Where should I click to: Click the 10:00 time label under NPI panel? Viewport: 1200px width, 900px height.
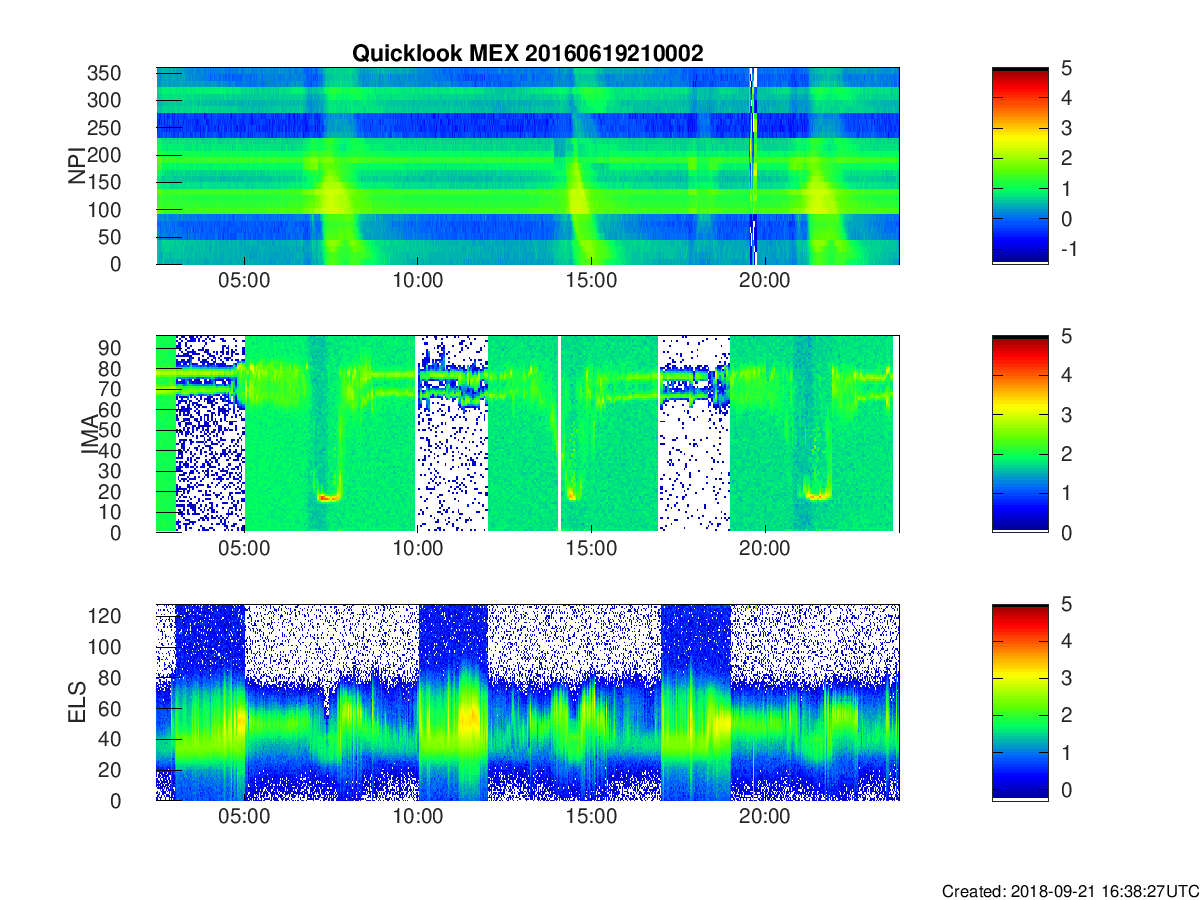coord(417,281)
